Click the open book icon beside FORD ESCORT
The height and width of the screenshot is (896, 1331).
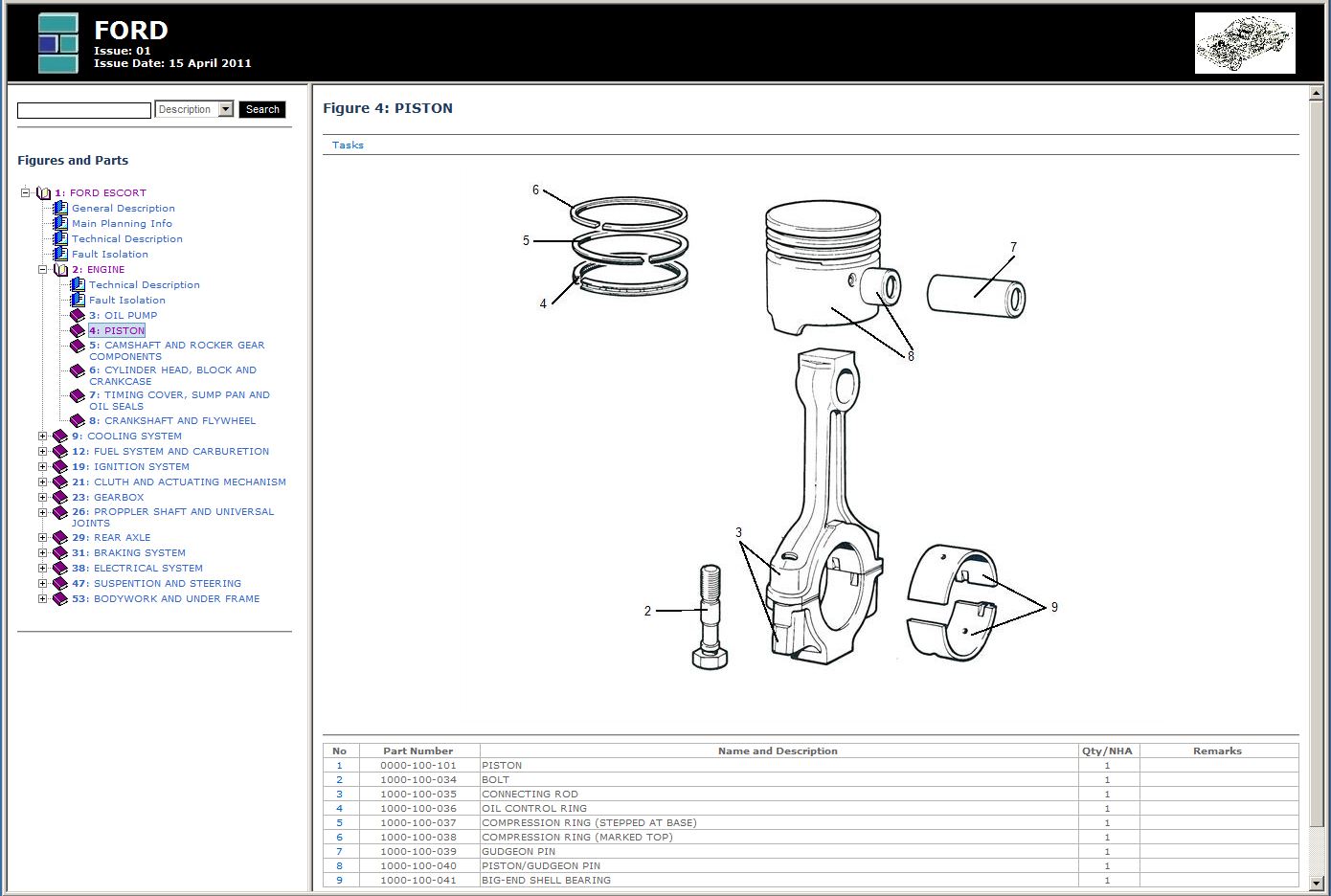(43, 192)
